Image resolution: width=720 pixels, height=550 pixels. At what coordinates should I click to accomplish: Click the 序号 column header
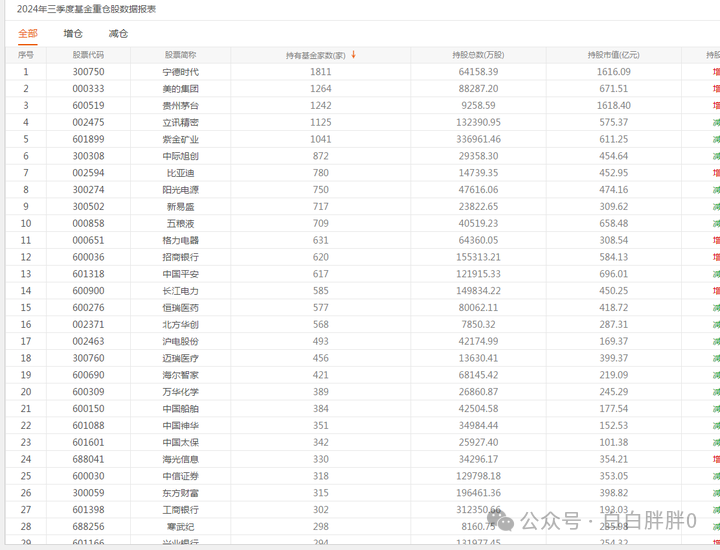click(x=26, y=55)
